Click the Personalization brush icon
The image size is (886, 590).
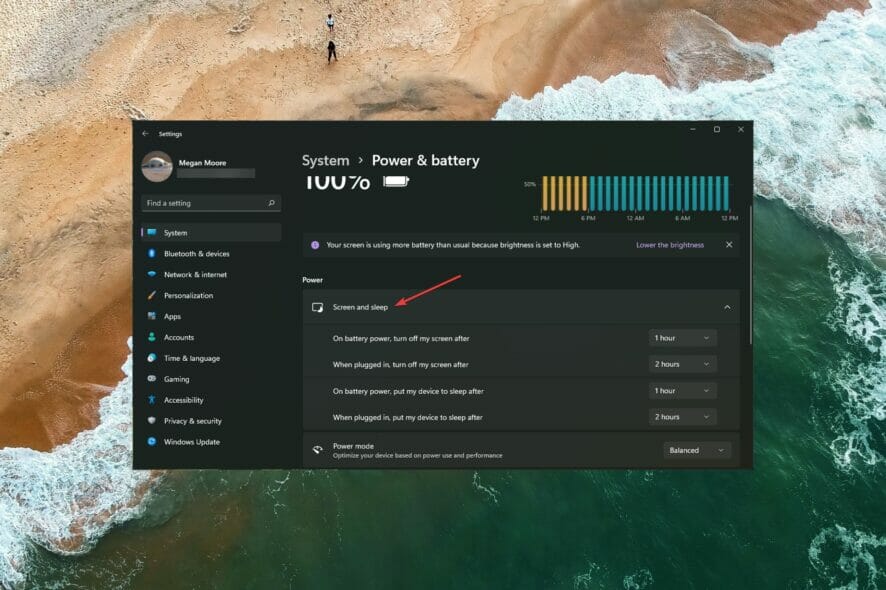point(152,295)
